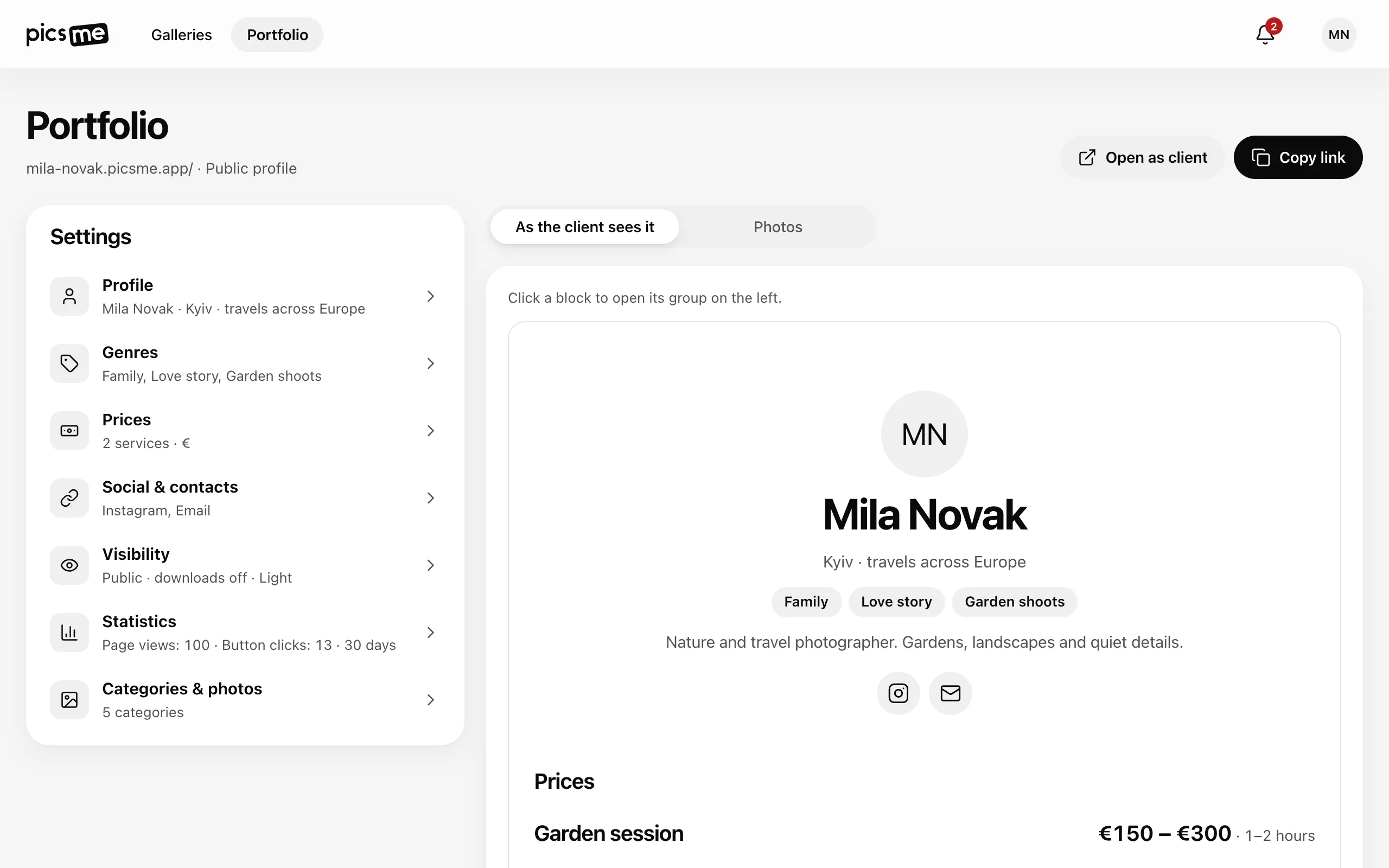Click the Copy link button
The height and width of the screenshot is (868, 1389).
(1298, 157)
